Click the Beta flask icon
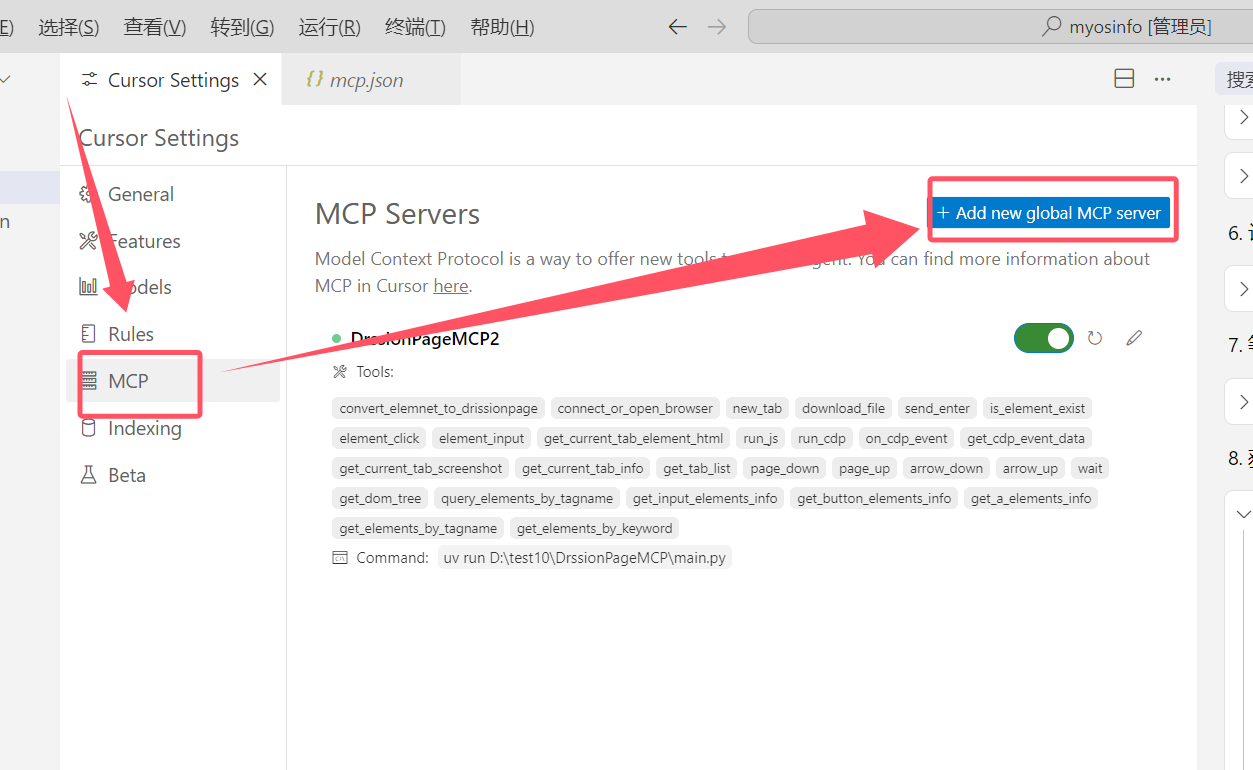 (x=89, y=475)
